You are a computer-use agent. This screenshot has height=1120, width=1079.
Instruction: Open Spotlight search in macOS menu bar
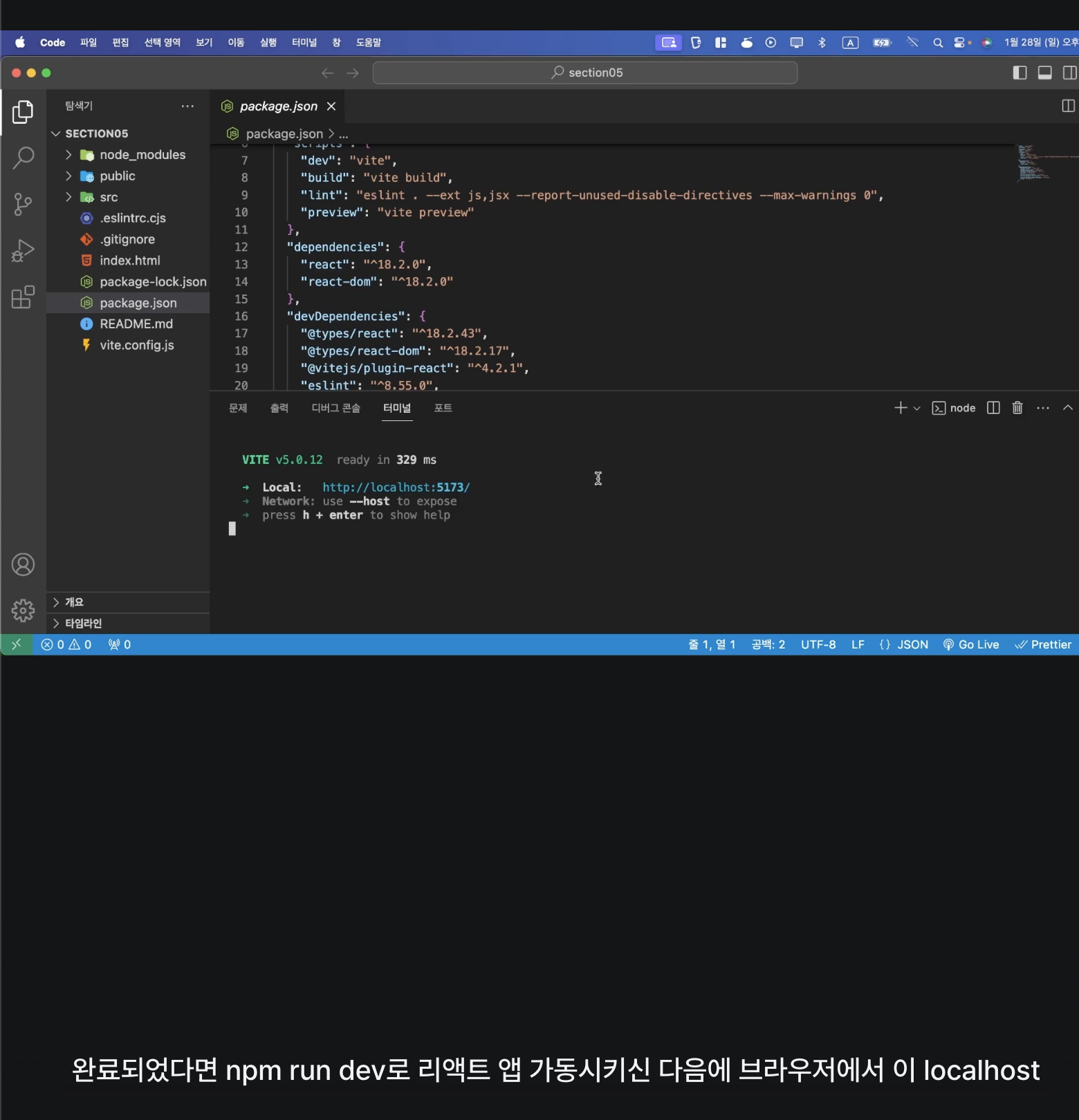pyautogui.click(x=938, y=43)
